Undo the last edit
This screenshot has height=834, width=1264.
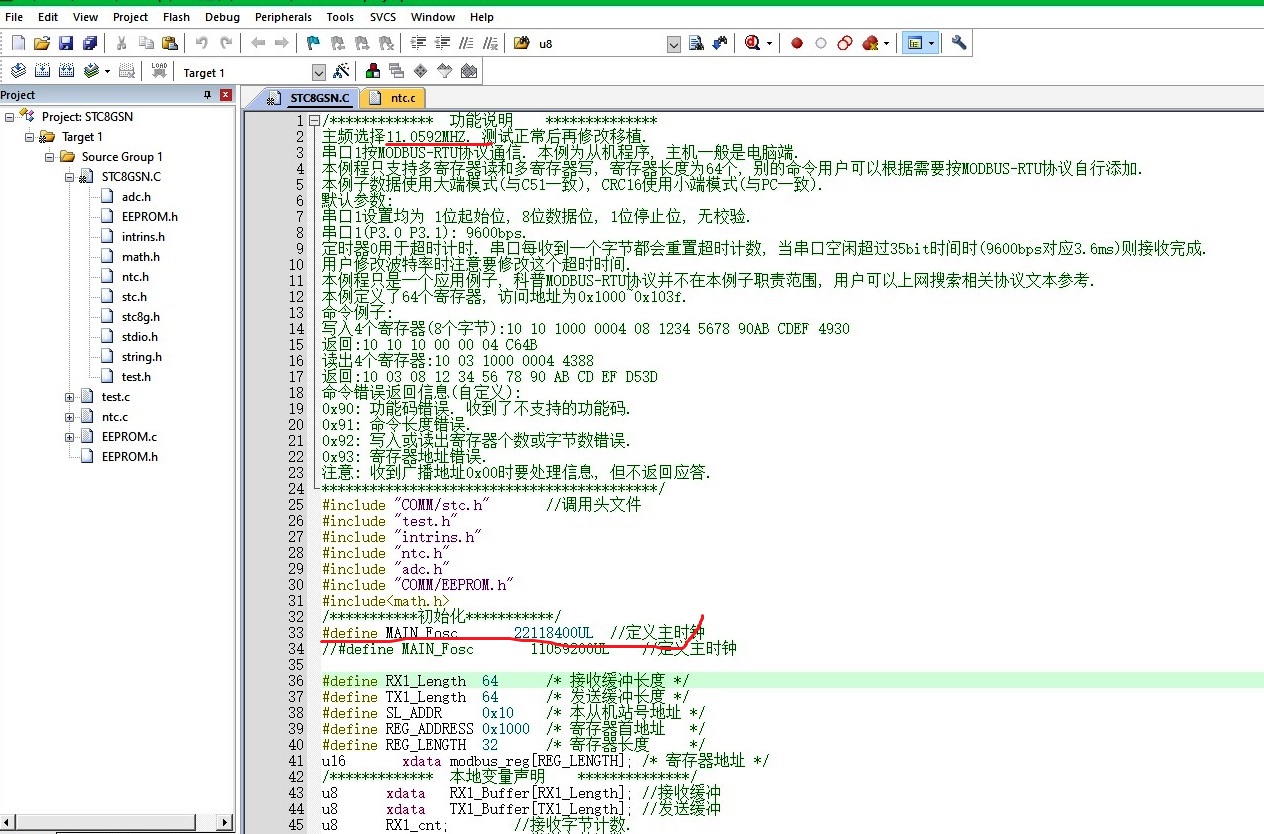click(201, 43)
